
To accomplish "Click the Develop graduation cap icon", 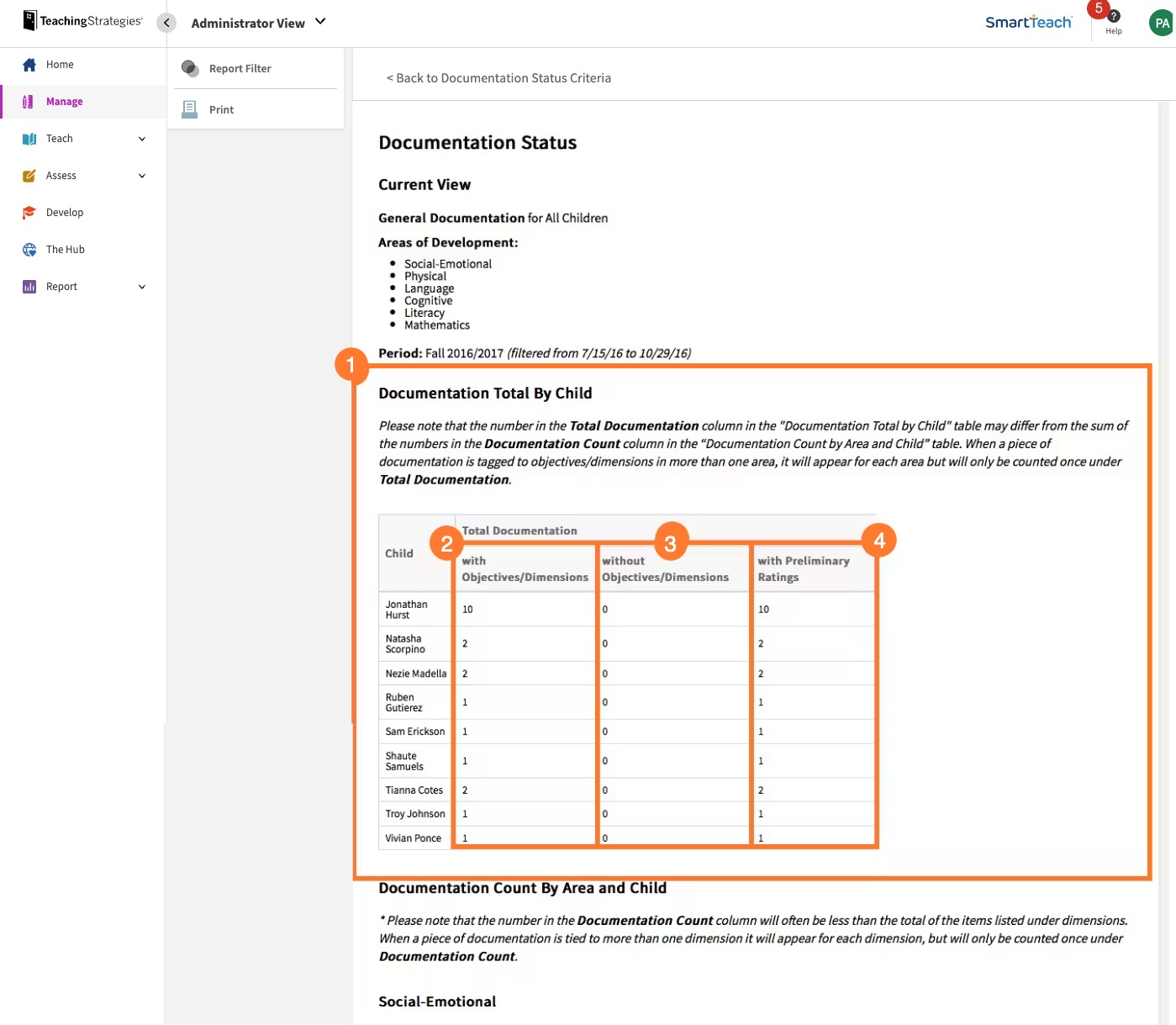I will pos(29,212).
